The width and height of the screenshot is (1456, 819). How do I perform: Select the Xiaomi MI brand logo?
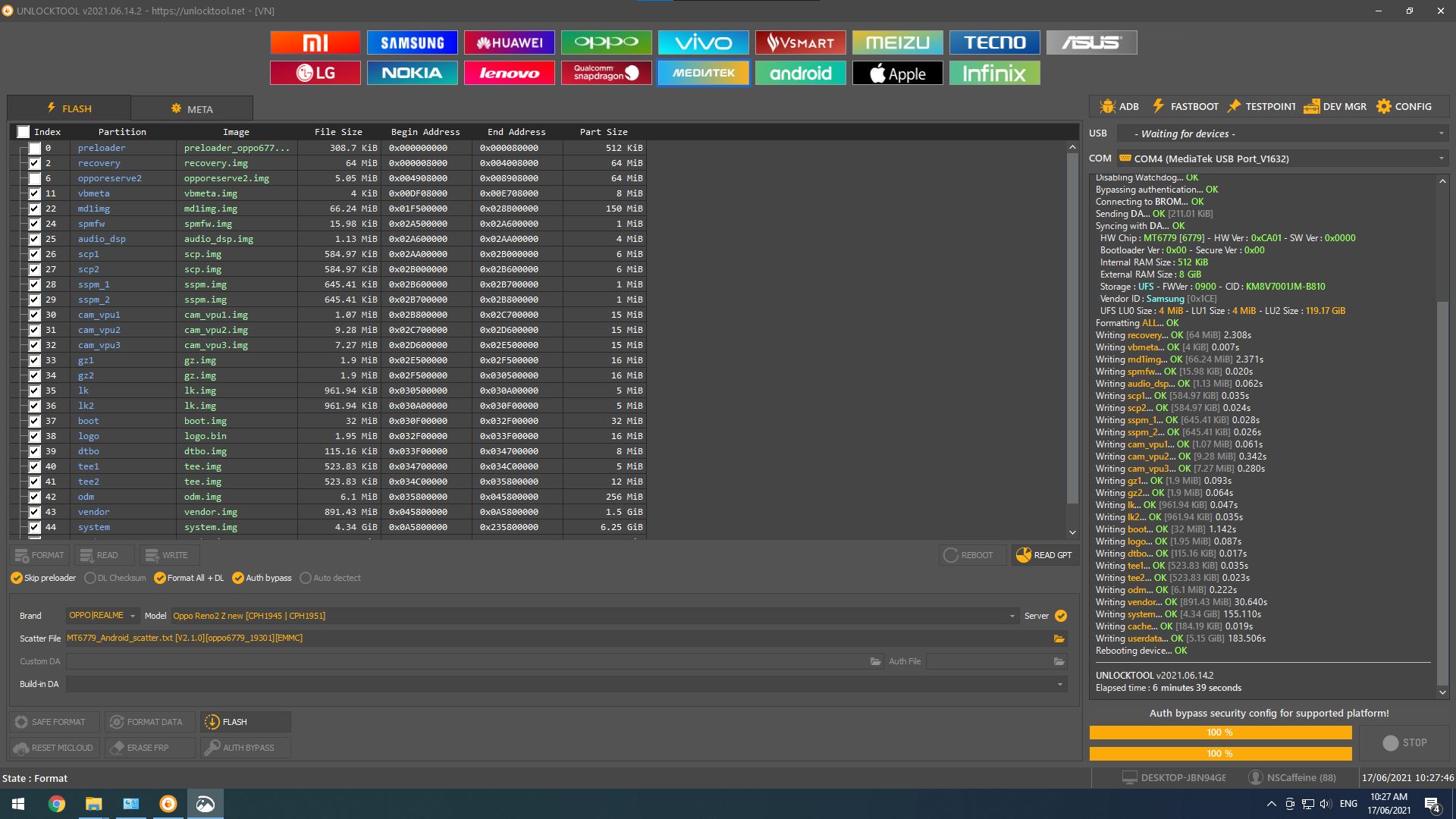click(315, 42)
